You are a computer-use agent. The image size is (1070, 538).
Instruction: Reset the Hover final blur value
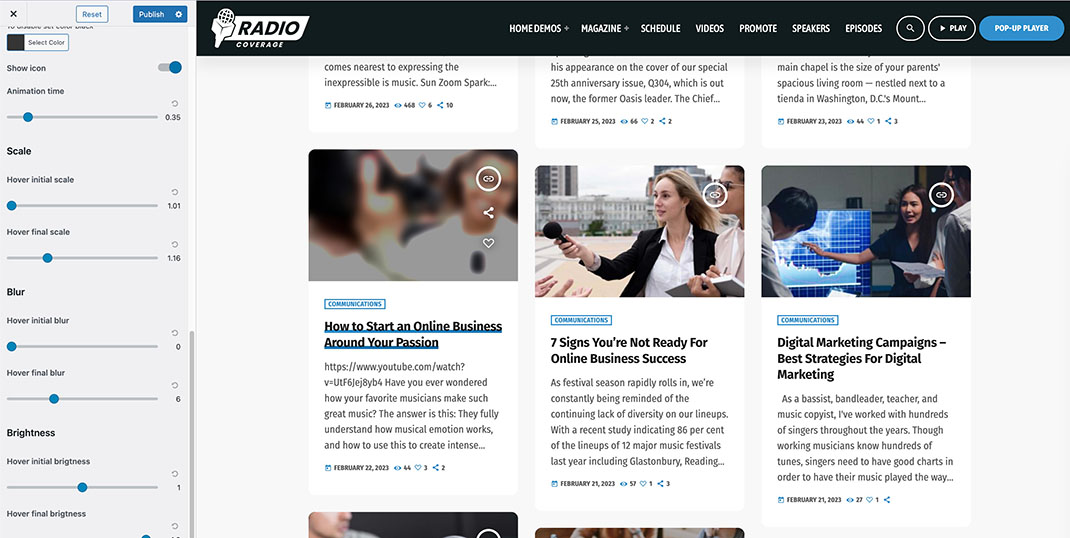[175, 385]
